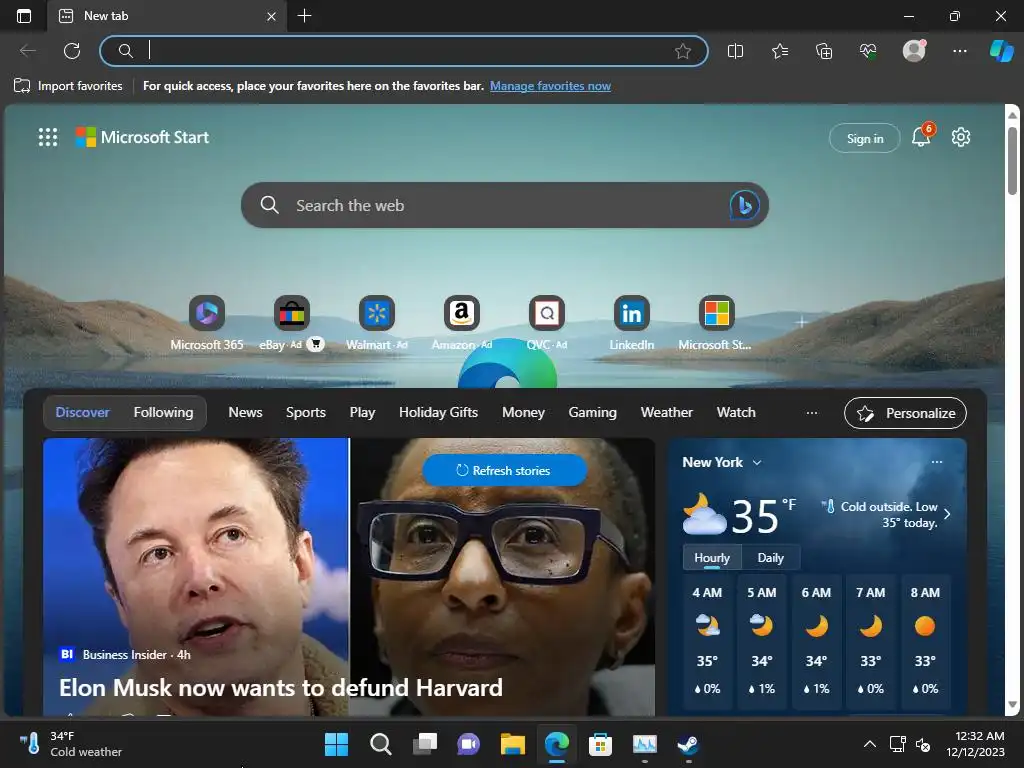
Task: Open the Play category
Action: coord(362,412)
